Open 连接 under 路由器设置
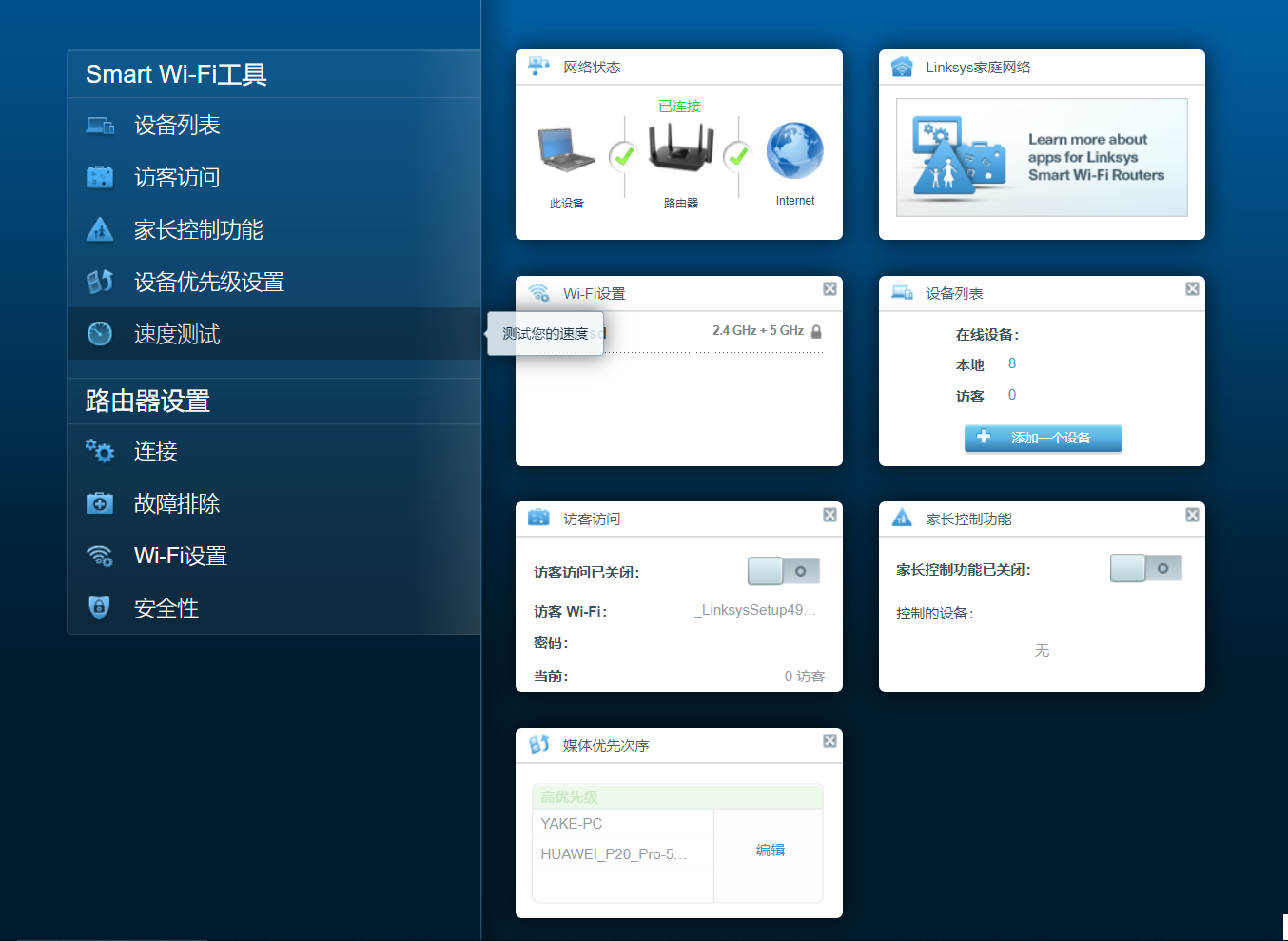This screenshot has height=941, width=1288. click(274, 451)
